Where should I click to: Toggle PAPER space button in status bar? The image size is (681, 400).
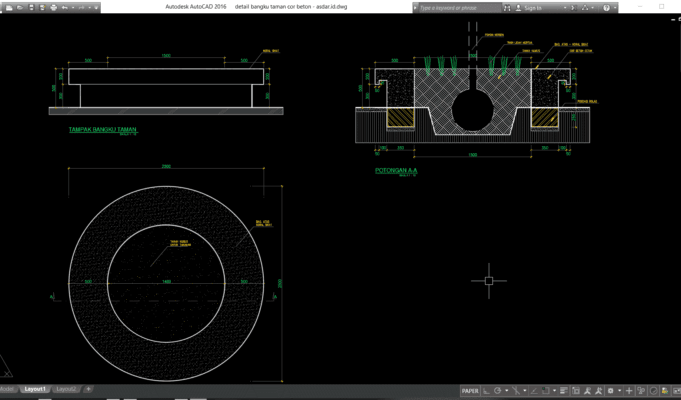point(470,391)
